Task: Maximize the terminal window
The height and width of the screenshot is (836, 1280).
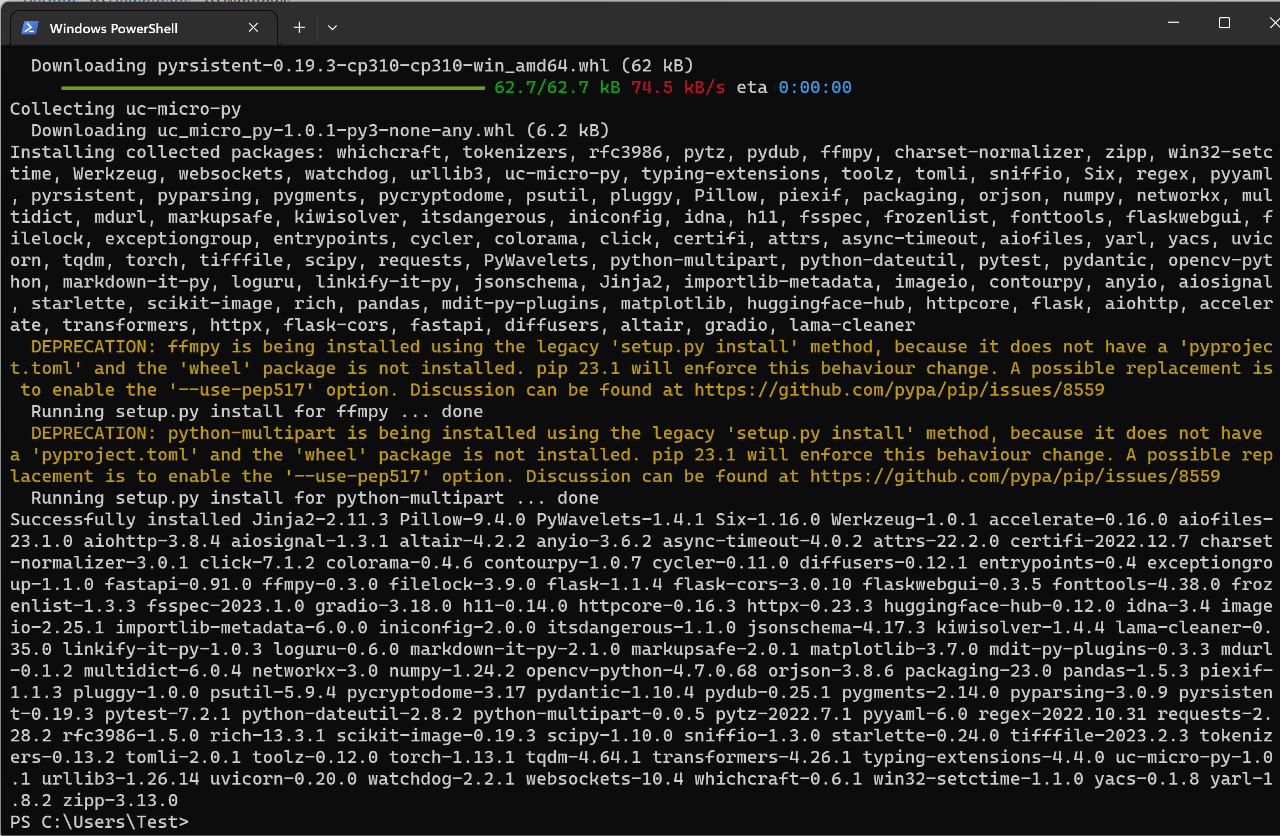Action: (x=1224, y=22)
